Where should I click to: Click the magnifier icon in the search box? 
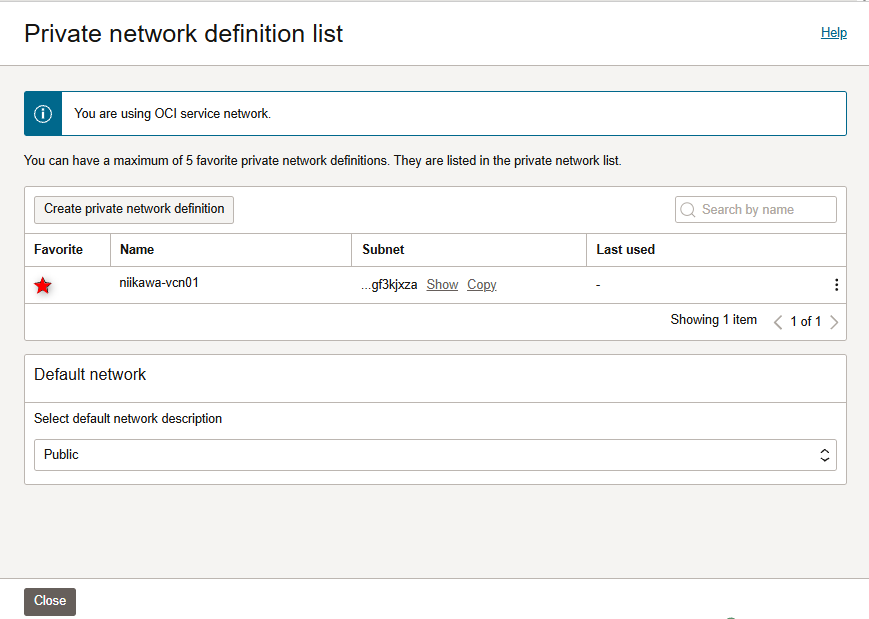[688, 210]
